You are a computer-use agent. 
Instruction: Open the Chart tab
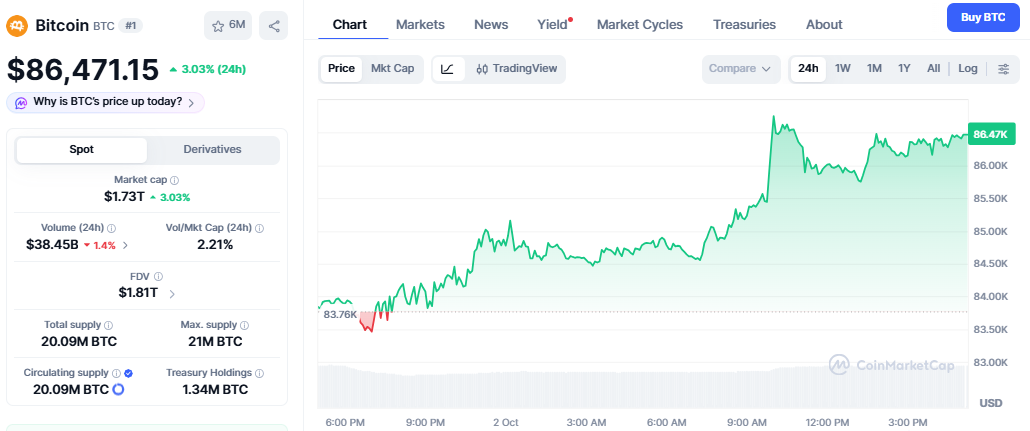point(349,25)
